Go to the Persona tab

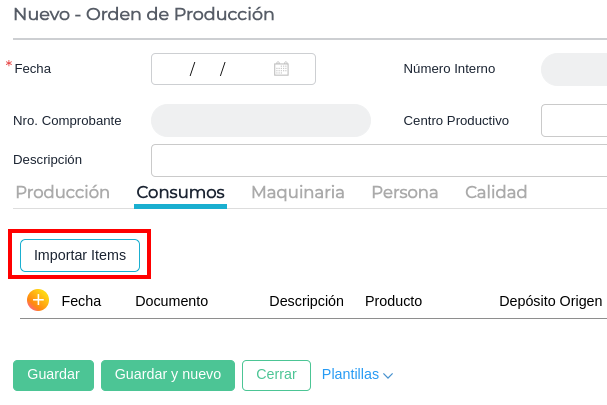[404, 192]
